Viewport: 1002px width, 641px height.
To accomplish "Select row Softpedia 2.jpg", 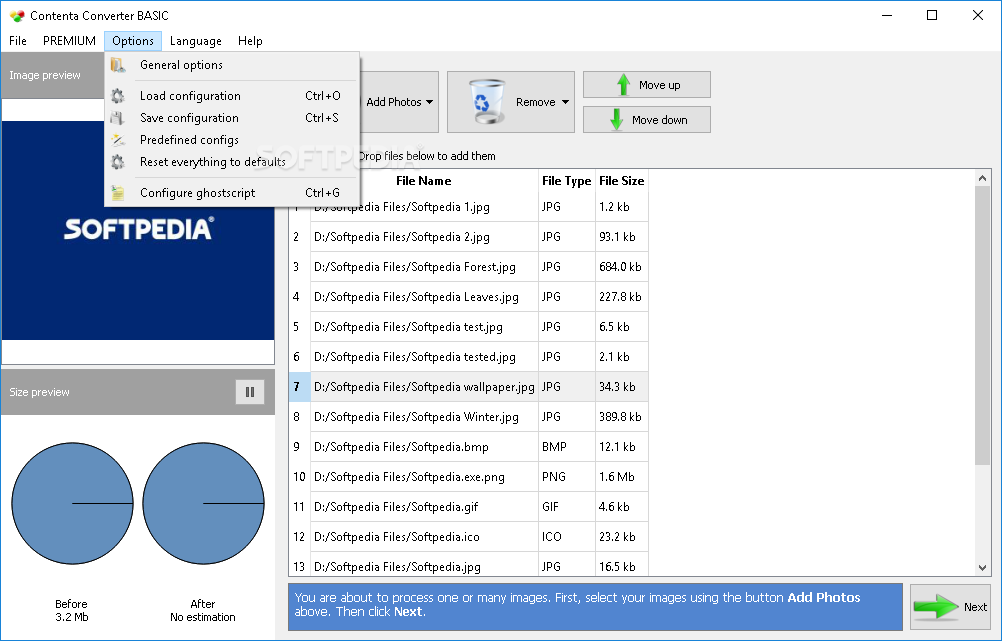I will (468, 237).
